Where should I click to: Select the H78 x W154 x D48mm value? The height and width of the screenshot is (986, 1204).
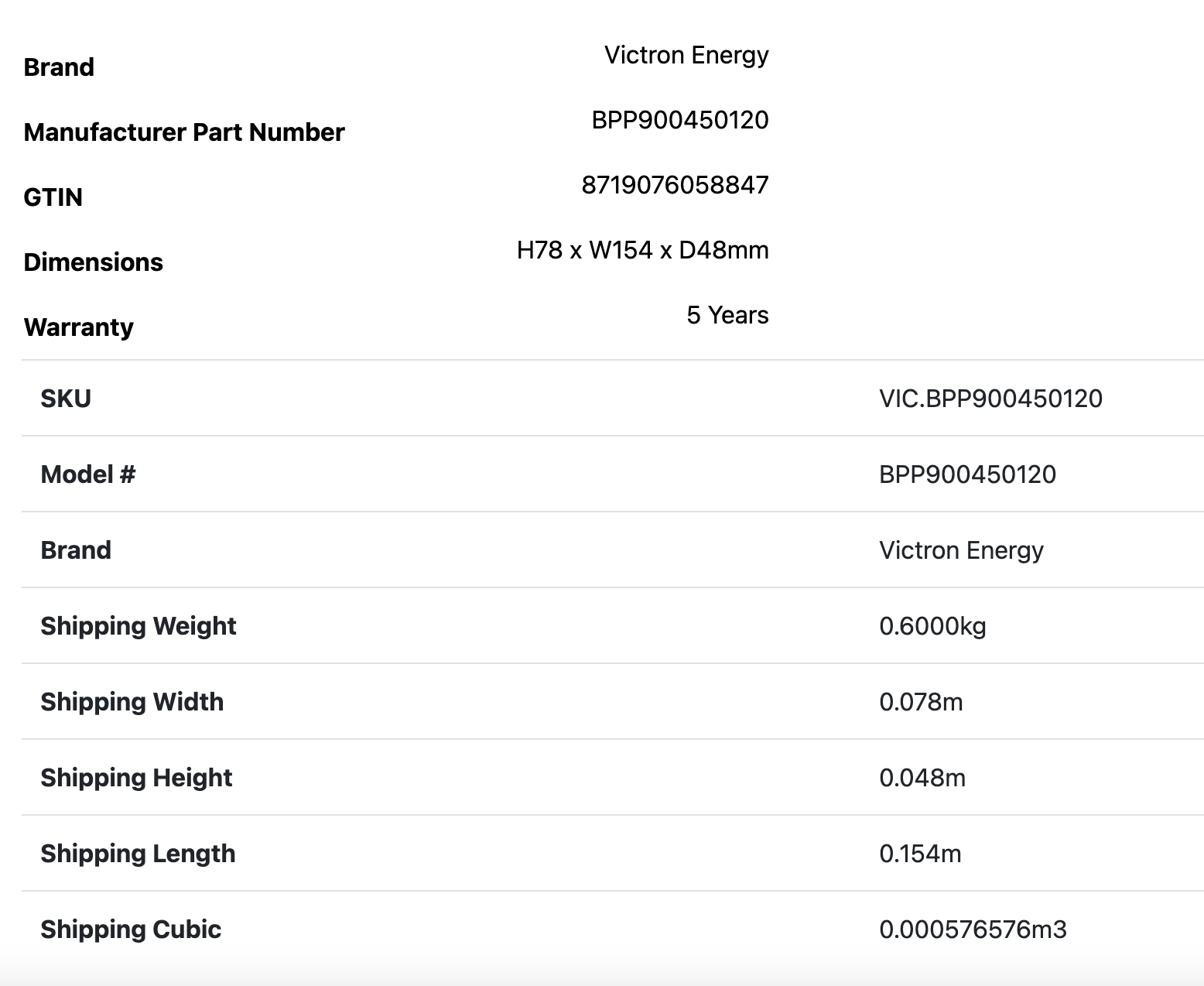tap(642, 250)
